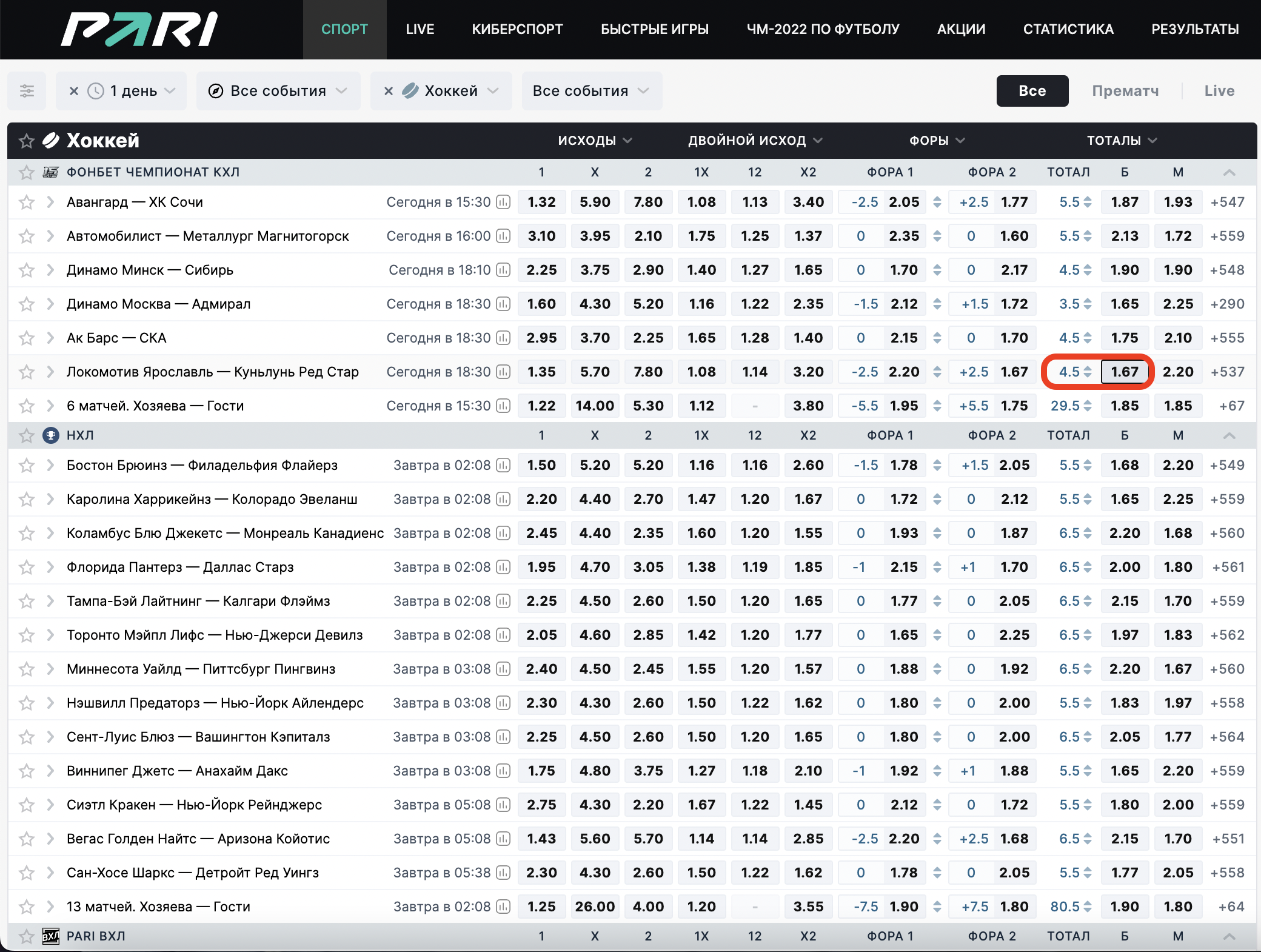1261x952 pixels.
Task: Filter by Live events
Action: 1219,91
